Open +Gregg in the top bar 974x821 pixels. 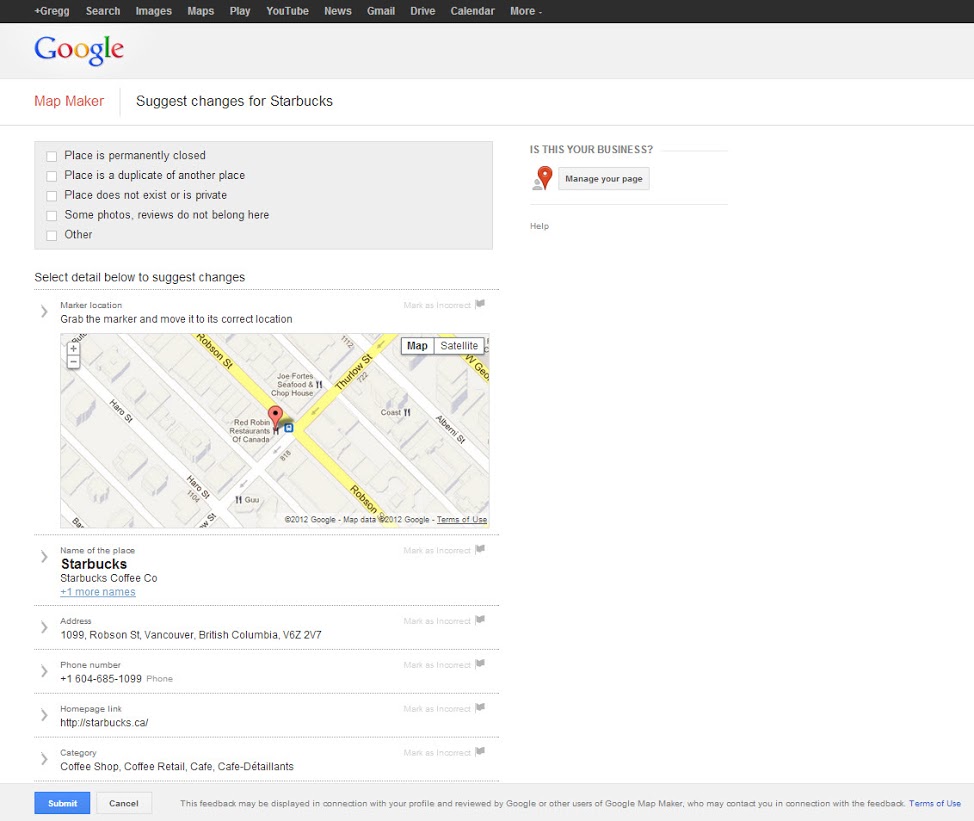tap(52, 11)
